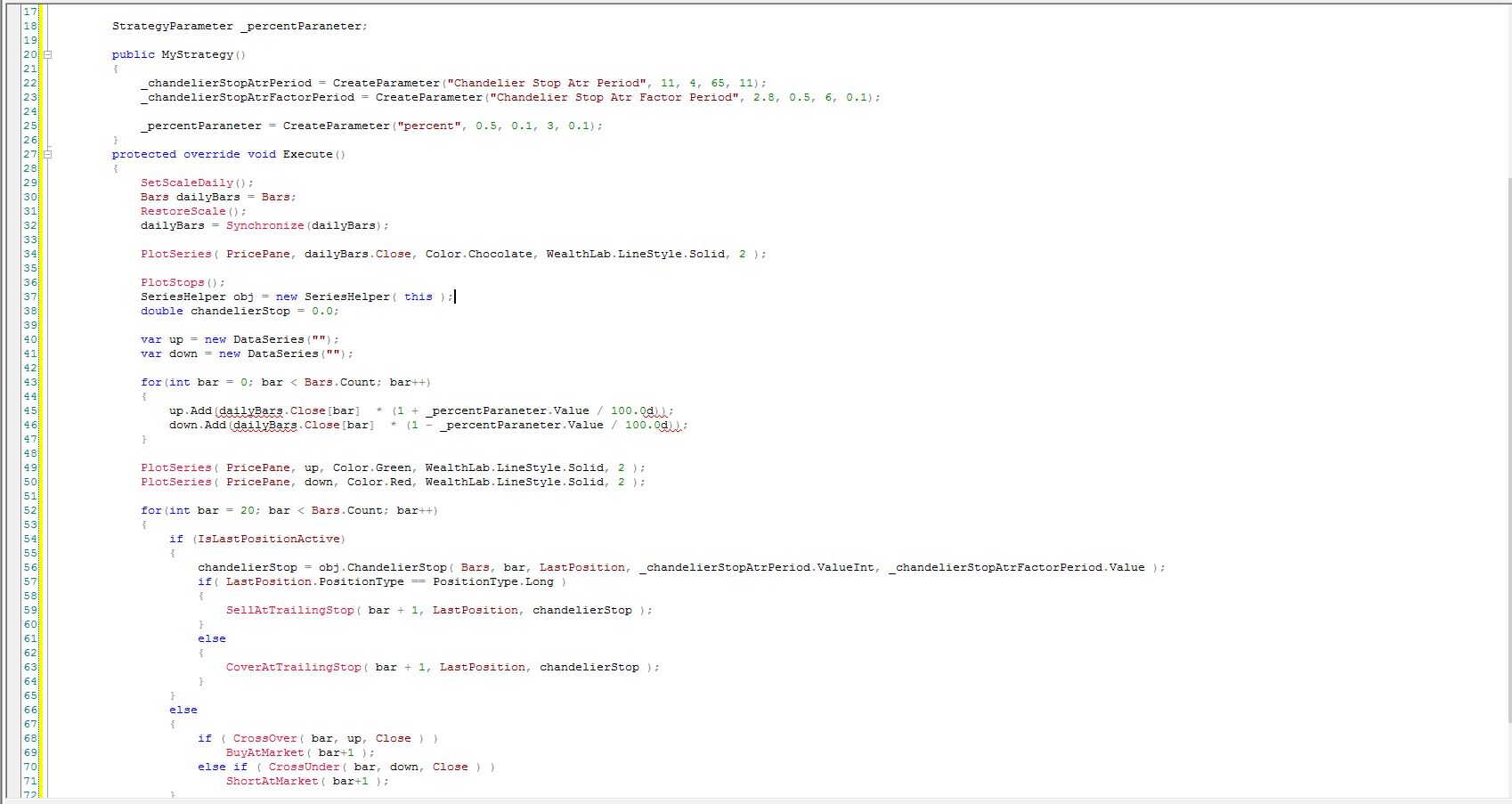Screen dimensions: 1512x804
Task: Select line number 52 in the gutter
Action: 30,510
